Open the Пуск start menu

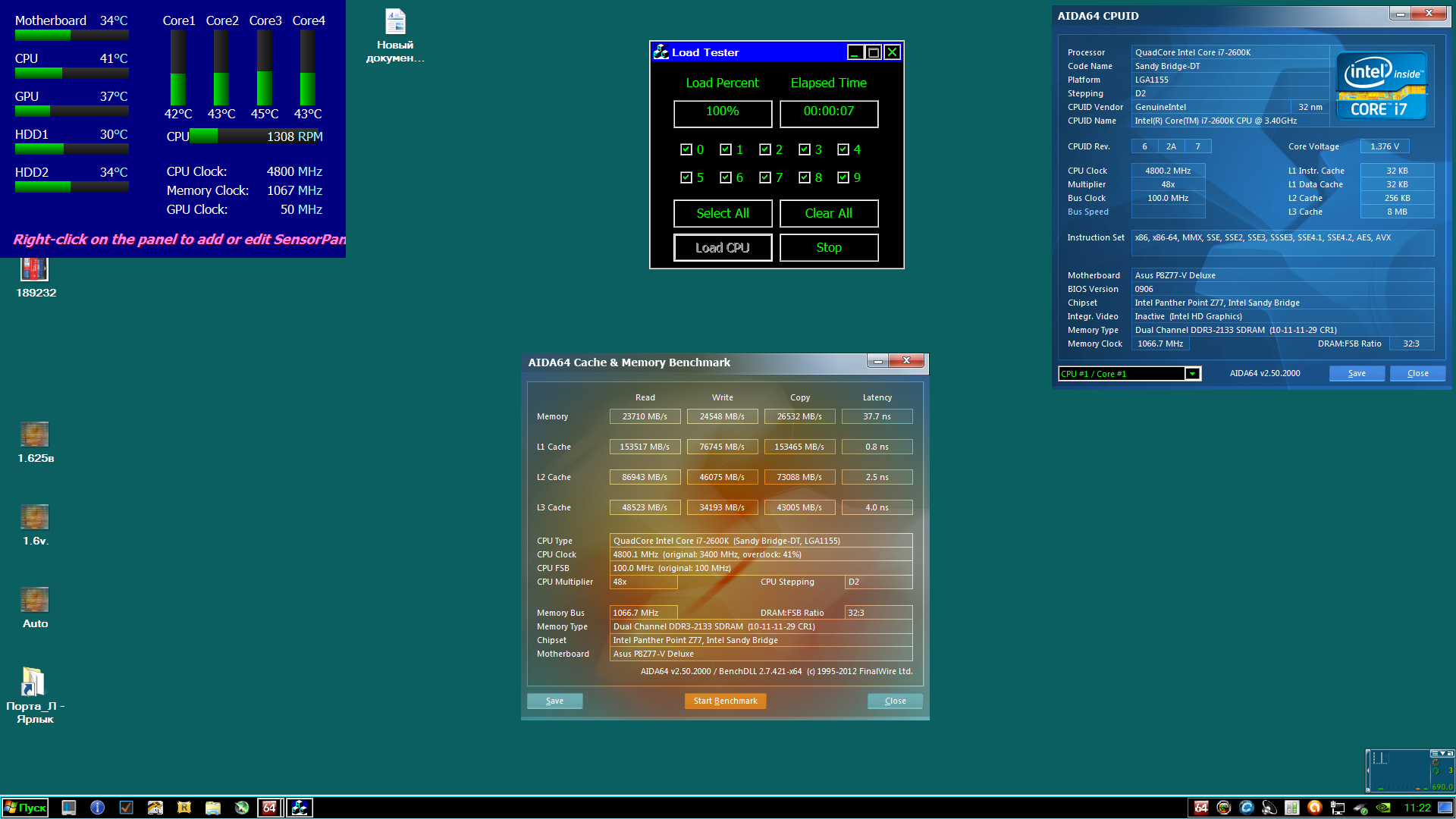tap(25, 808)
